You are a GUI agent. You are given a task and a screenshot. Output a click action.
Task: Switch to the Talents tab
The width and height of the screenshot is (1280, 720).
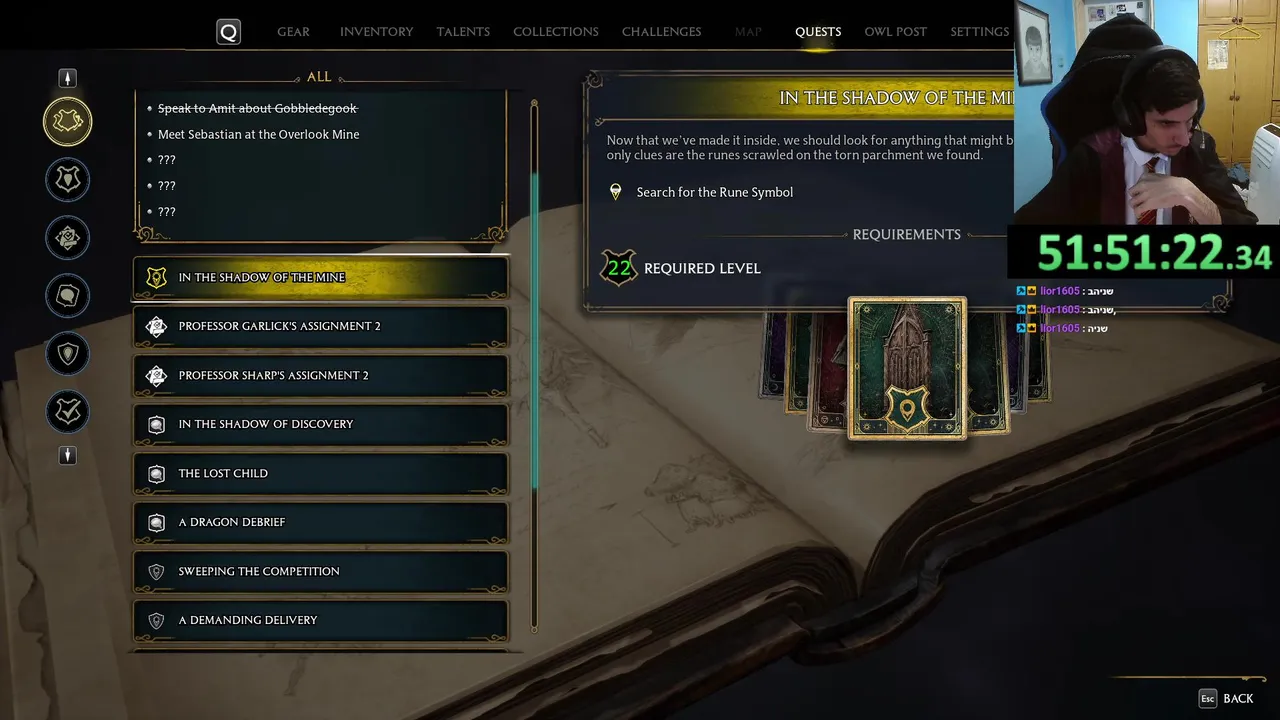pyautogui.click(x=463, y=32)
